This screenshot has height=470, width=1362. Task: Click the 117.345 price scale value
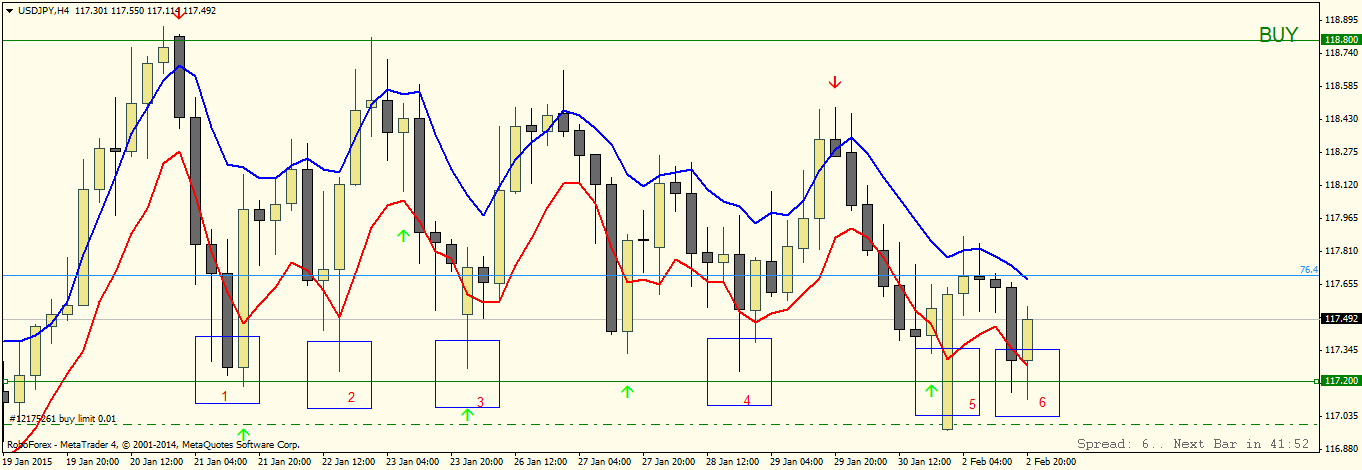tap(1340, 350)
